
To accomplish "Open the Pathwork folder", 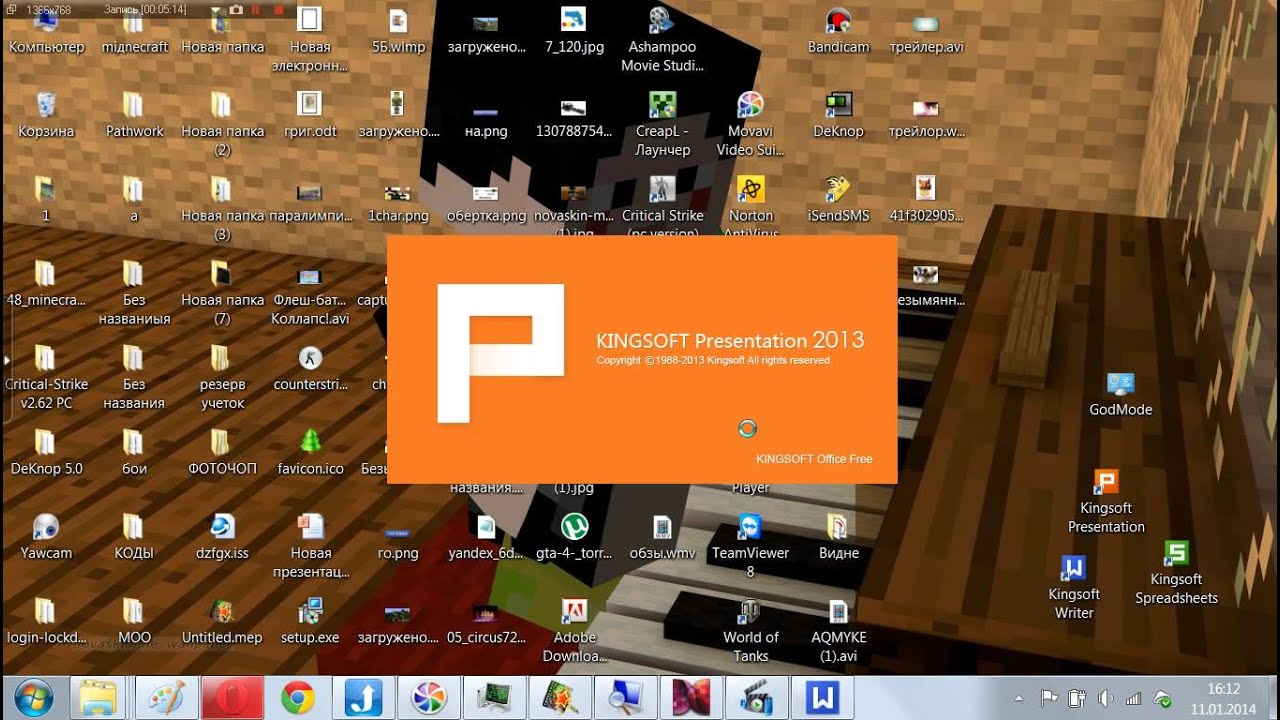I will (134, 116).
